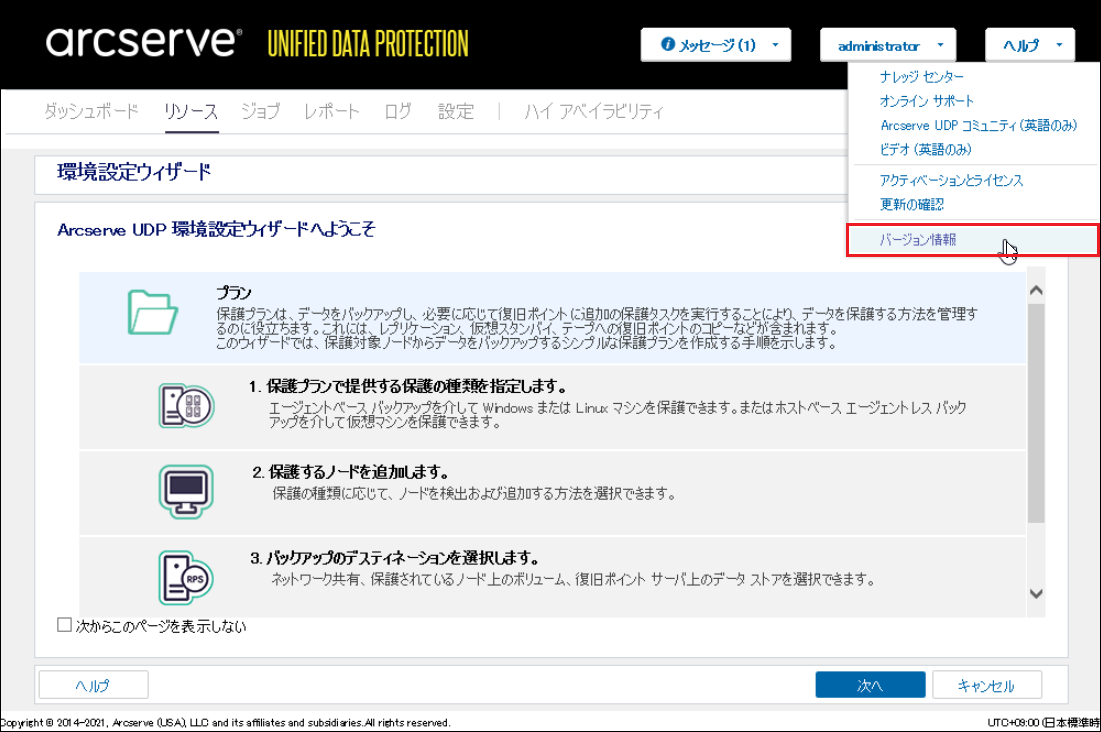The width and height of the screenshot is (1101, 732).
Task: Select バージョン情報 from help menu
Action: (x=917, y=241)
